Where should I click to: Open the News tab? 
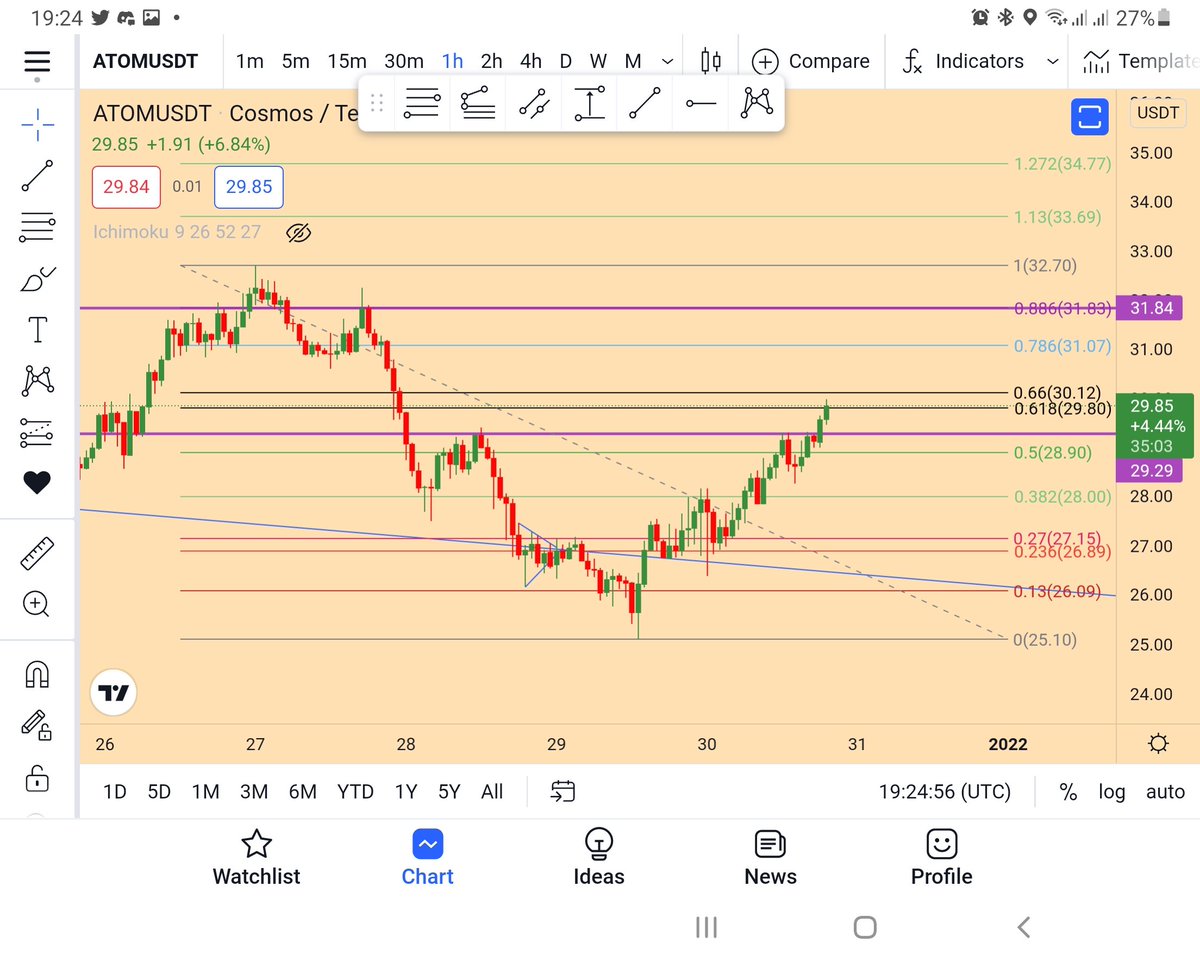(770, 858)
